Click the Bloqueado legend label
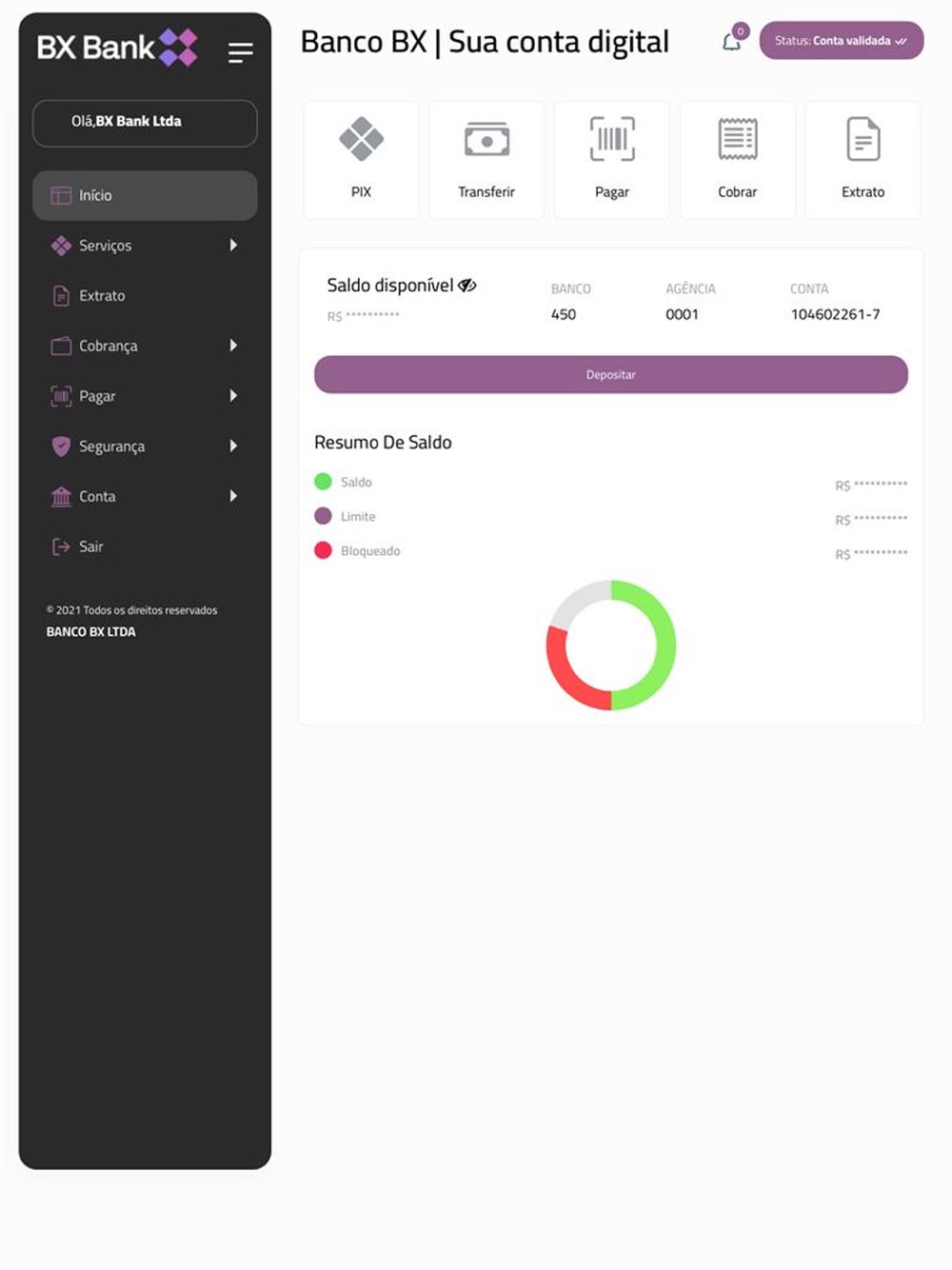 [x=370, y=551]
